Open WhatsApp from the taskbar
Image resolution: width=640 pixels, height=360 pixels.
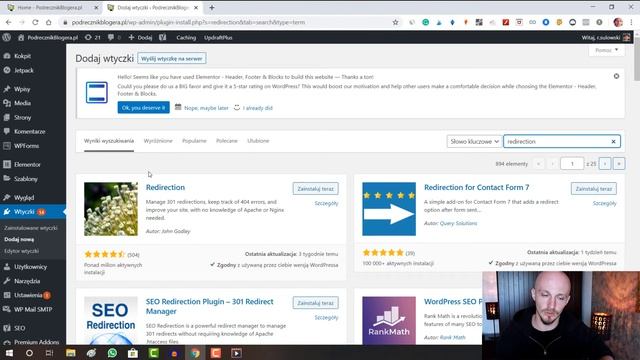click(112, 353)
